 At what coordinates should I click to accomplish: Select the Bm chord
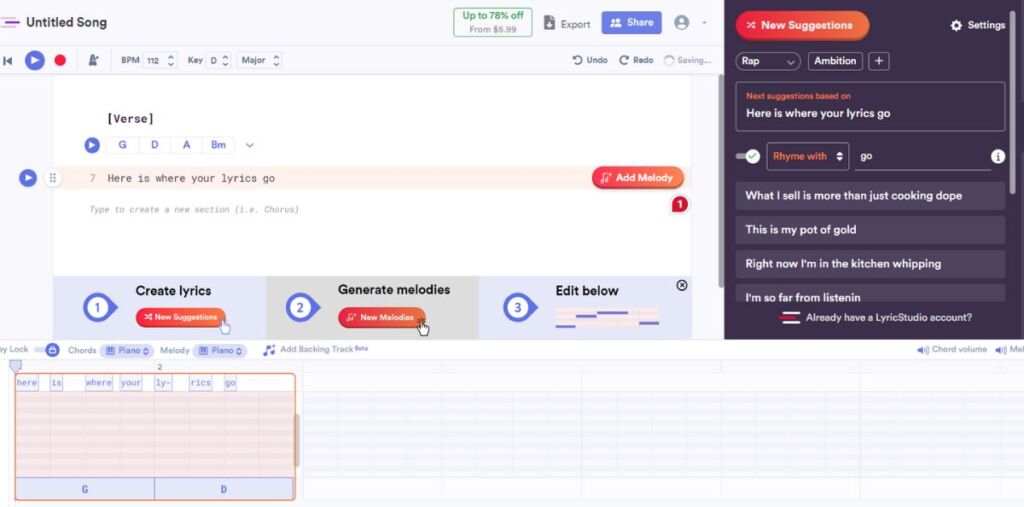218,145
